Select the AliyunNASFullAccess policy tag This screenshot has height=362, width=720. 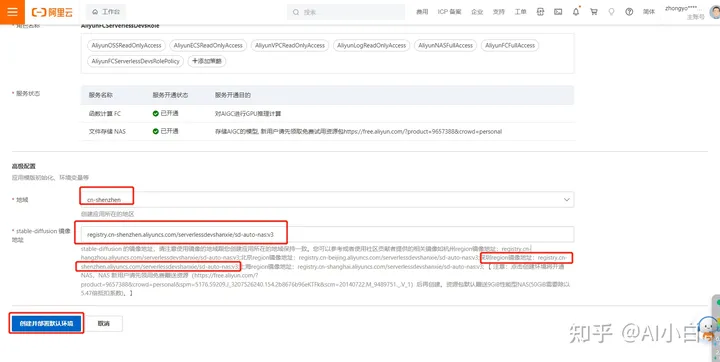[445, 45]
